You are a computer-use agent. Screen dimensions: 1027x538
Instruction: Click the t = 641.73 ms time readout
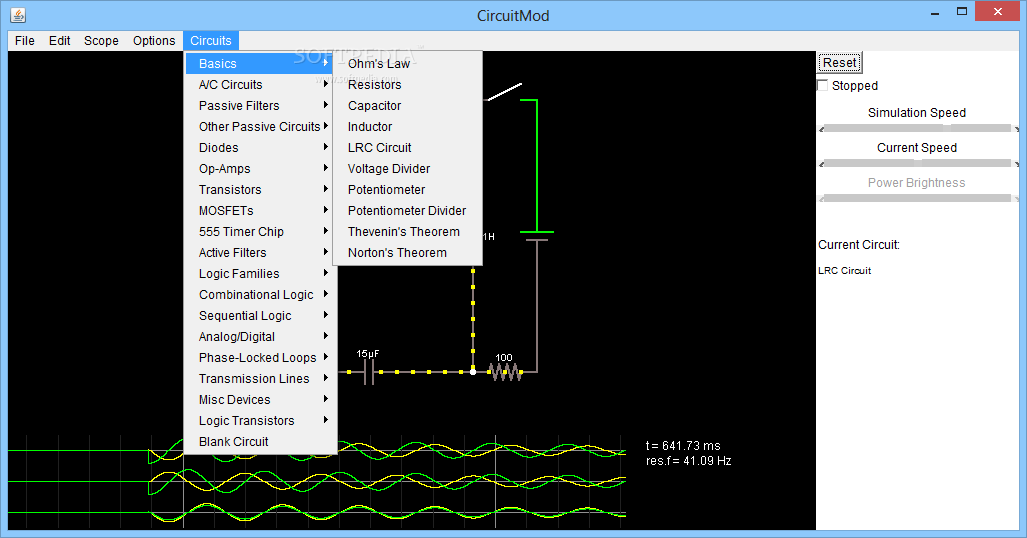(683, 446)
